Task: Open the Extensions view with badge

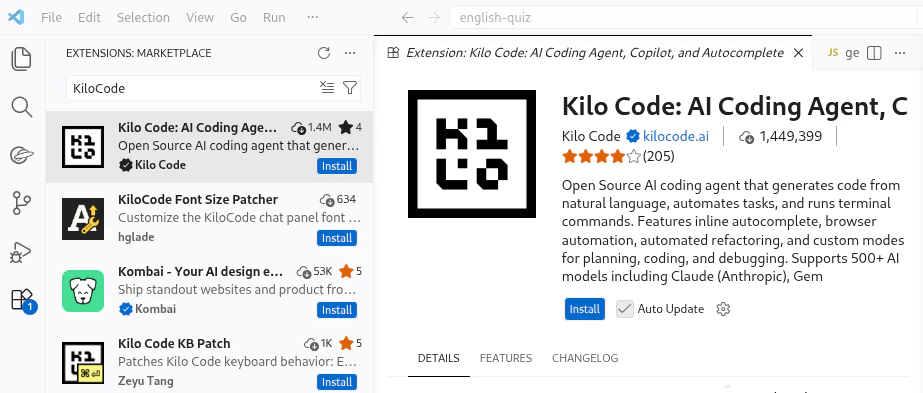Action: pos(24,300)
